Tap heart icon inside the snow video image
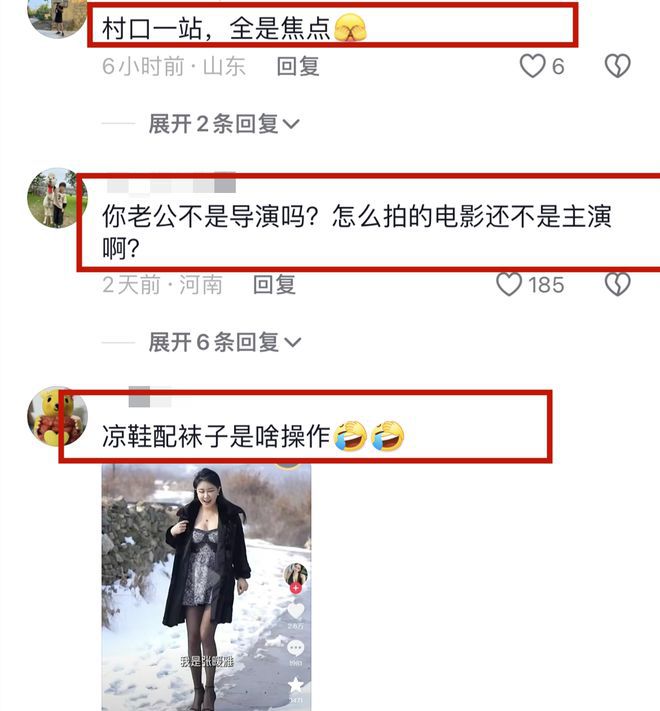660x711 pixels. [296, 611]
